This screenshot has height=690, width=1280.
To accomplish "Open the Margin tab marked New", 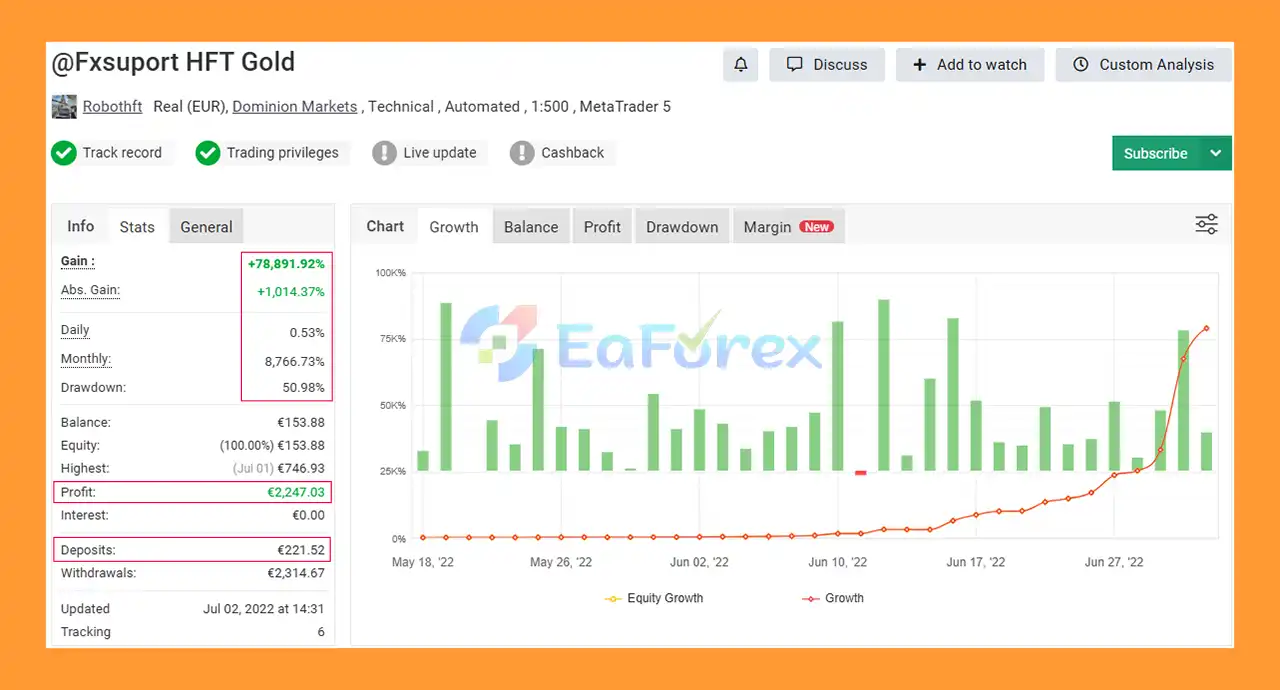I will [x=788, y=227].
